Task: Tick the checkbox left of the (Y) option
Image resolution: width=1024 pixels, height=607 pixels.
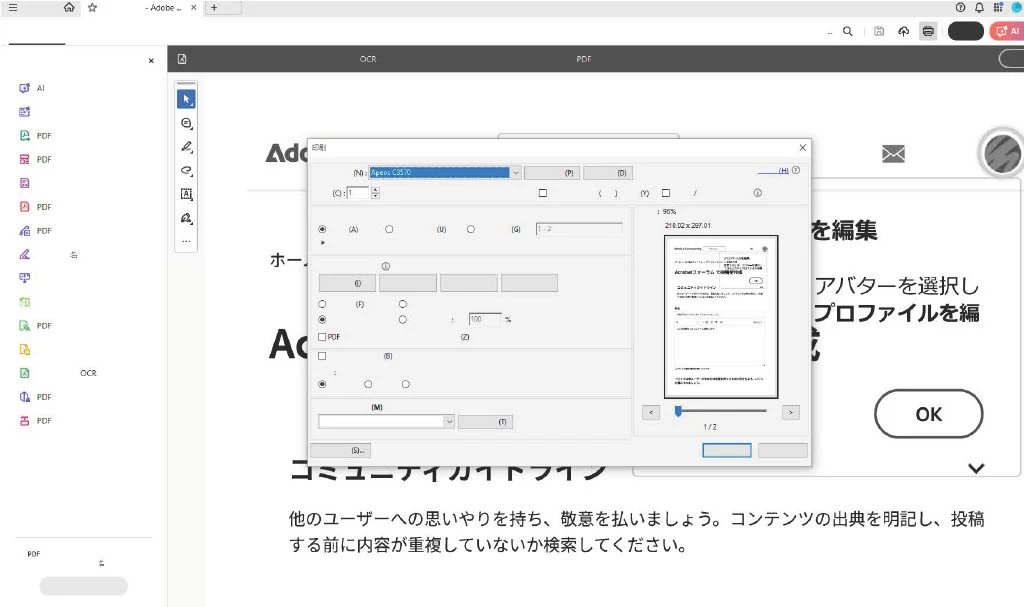Action: point(543,193)
